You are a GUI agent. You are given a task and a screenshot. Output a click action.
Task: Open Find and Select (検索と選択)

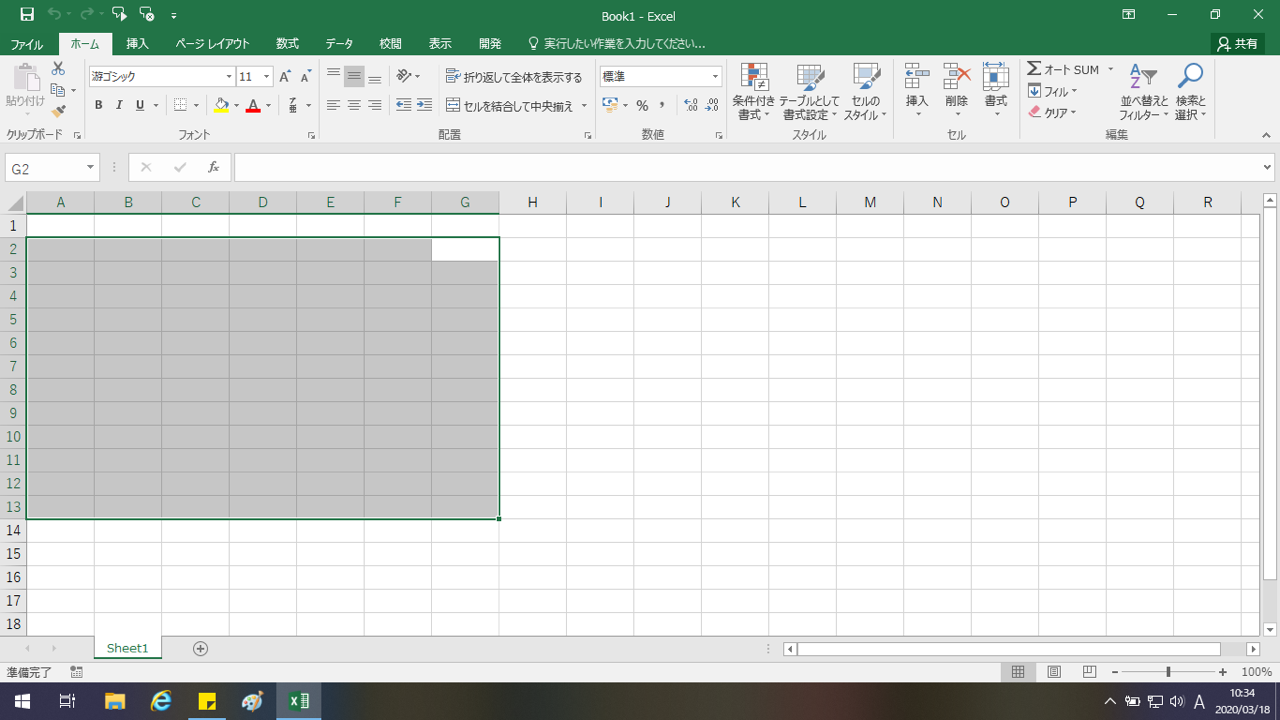click(1190, 92)
